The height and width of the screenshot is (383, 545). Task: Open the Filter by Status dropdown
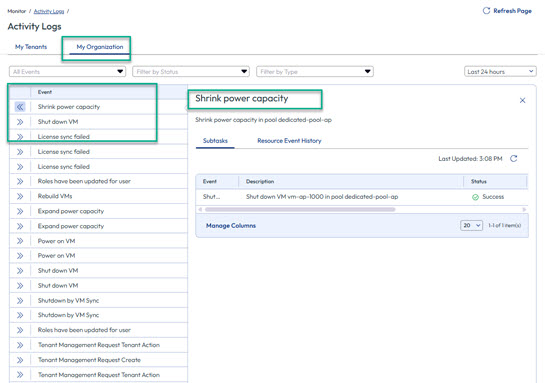tap(191, 72)
